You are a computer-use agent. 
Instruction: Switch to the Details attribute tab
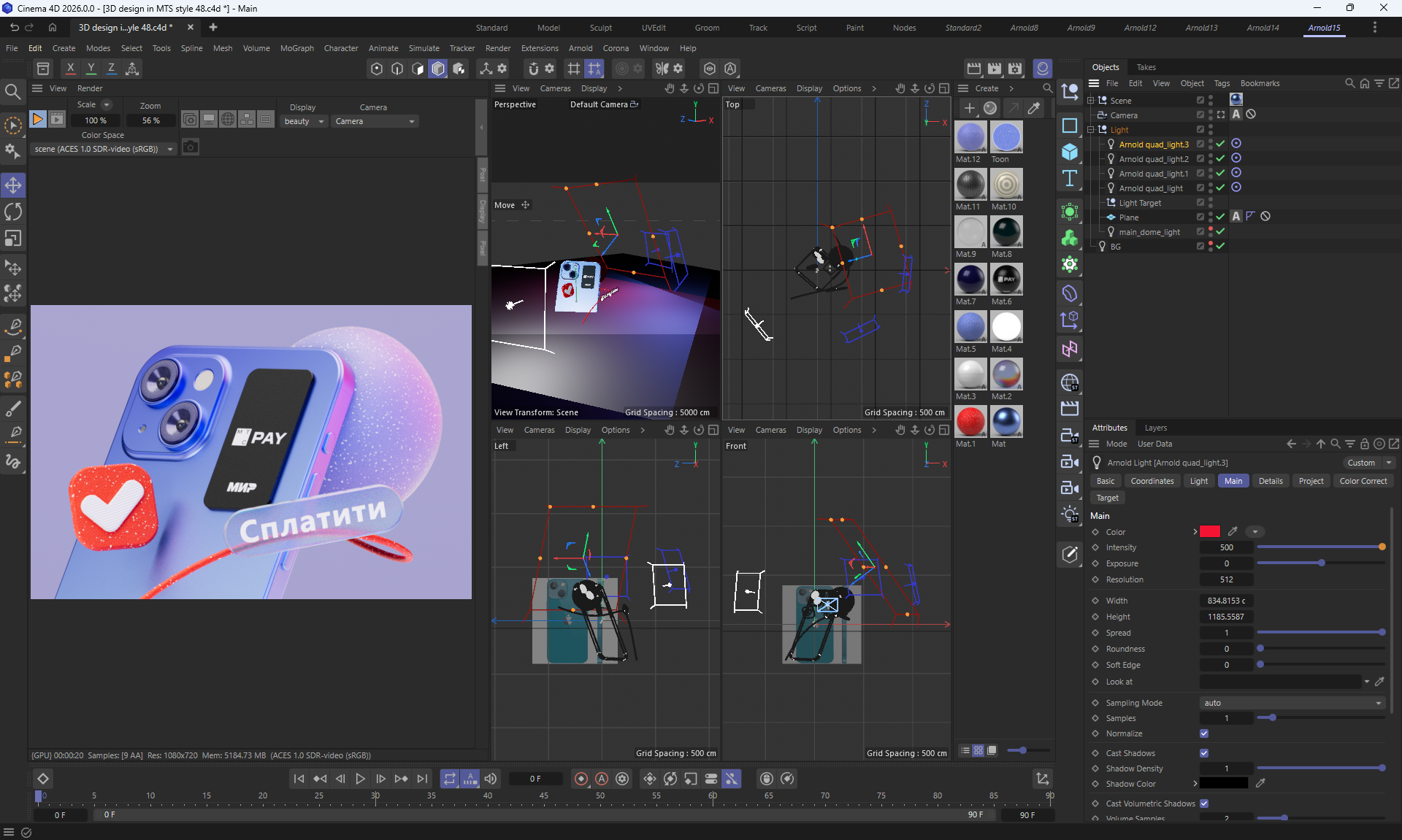(x=1270, y=481)
